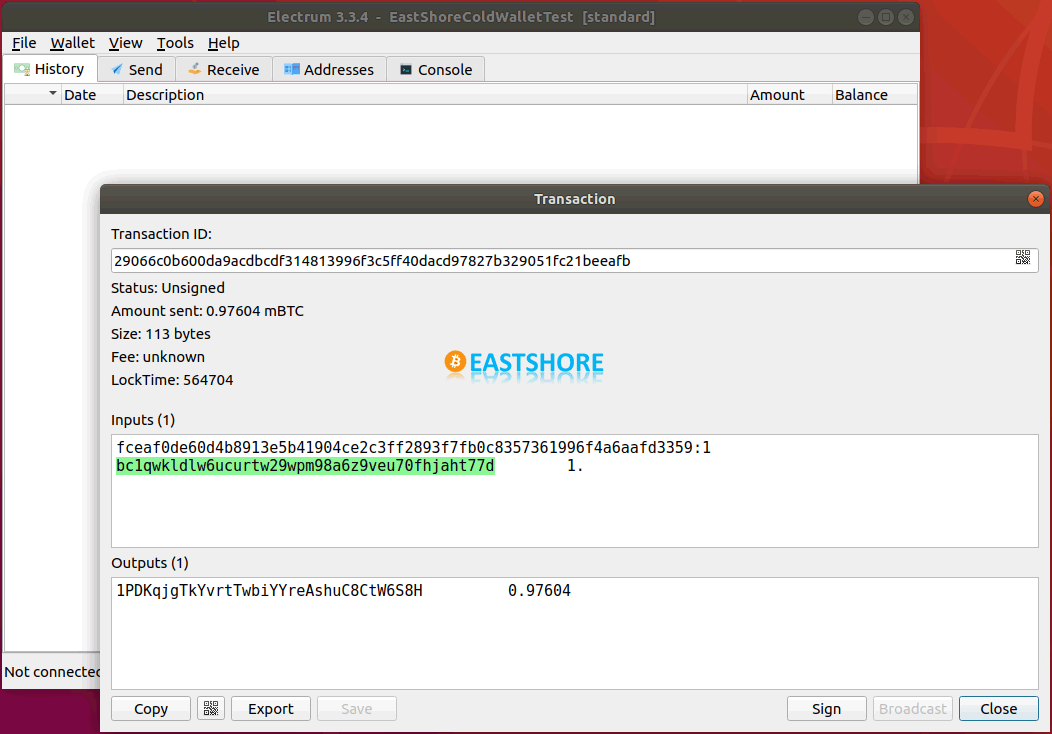Click the input txid line starting fceaf0de
The image size is (1052, 734).
coord(413,448)
